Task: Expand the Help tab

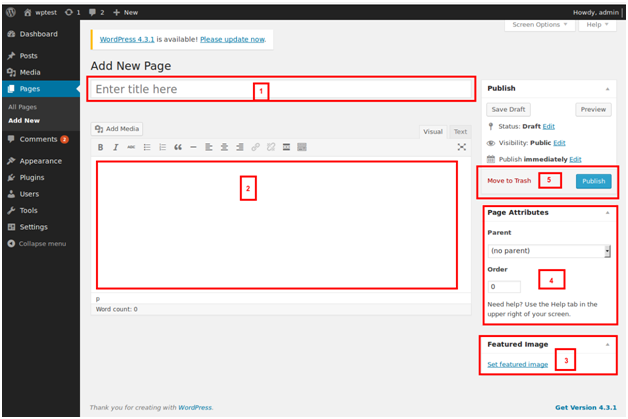Action: (597, 25)
